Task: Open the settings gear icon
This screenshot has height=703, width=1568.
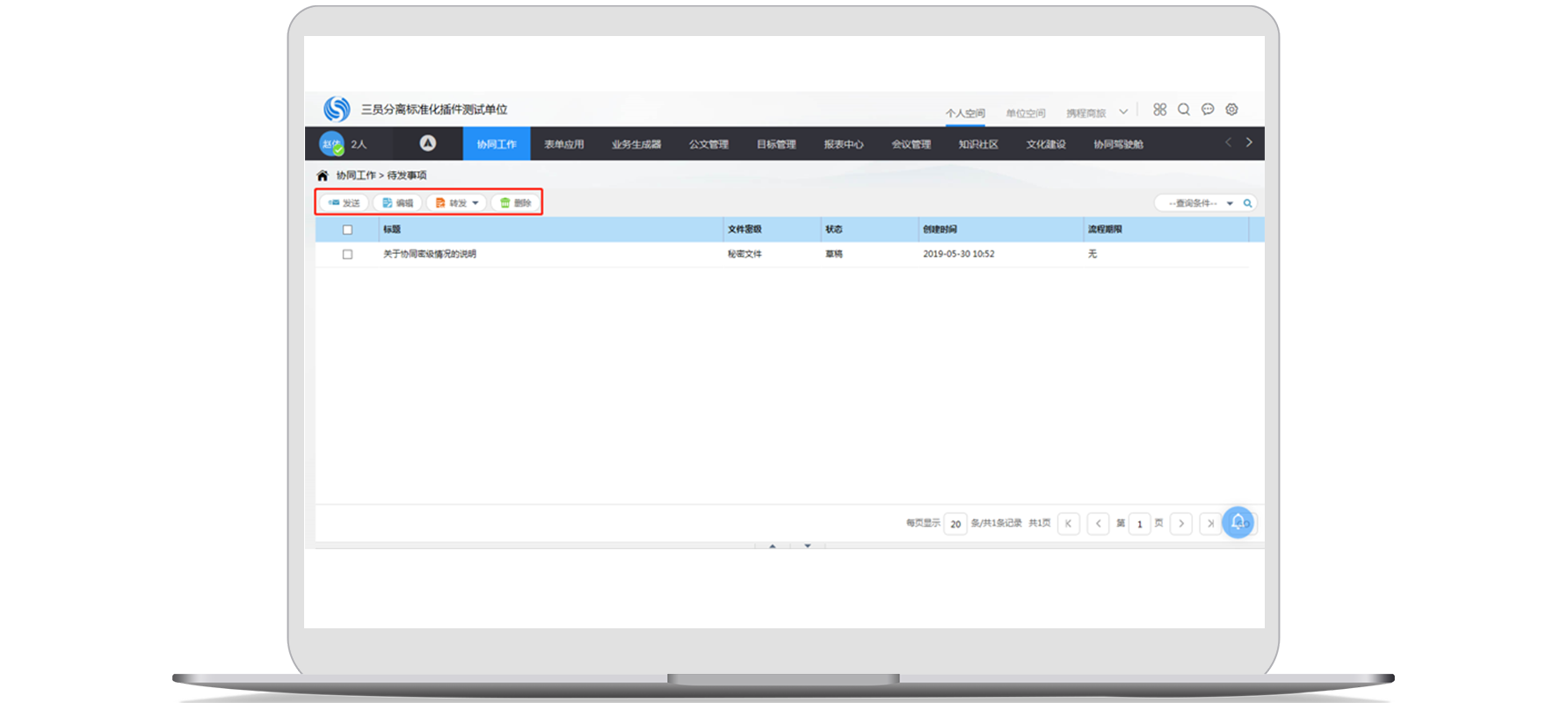Action: click(1231, 110)
